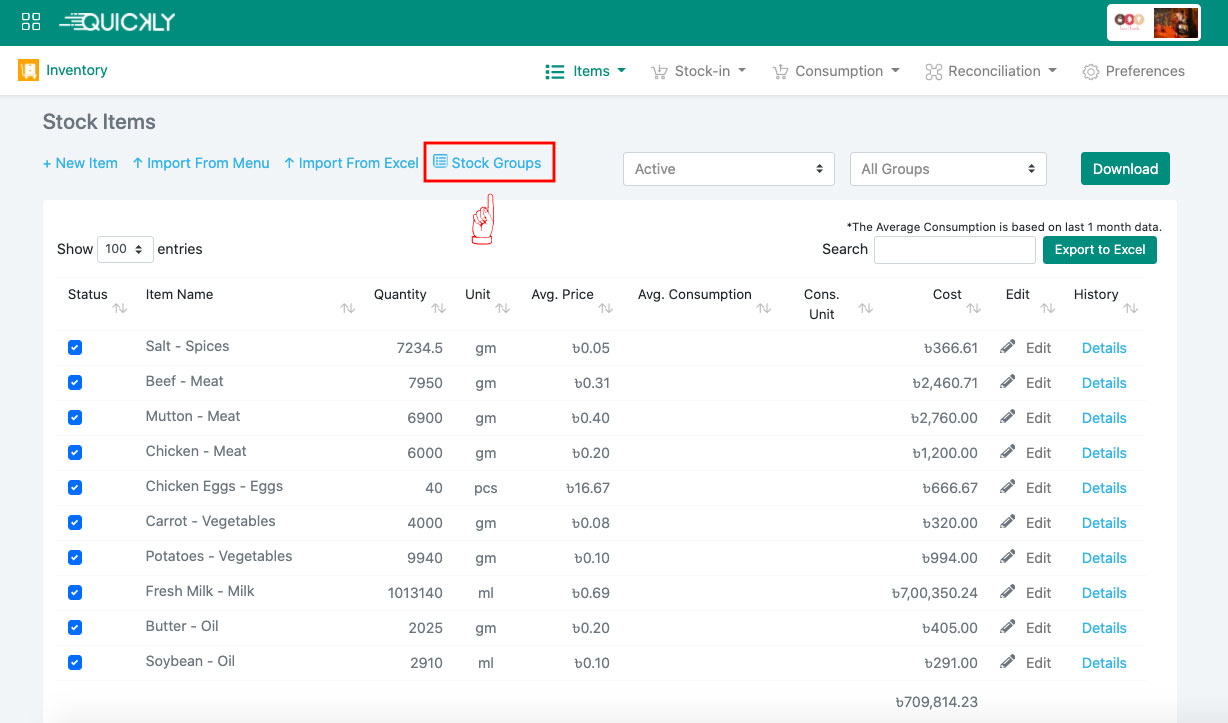Change the Show entries count dropdown

[x=125, y=249]
